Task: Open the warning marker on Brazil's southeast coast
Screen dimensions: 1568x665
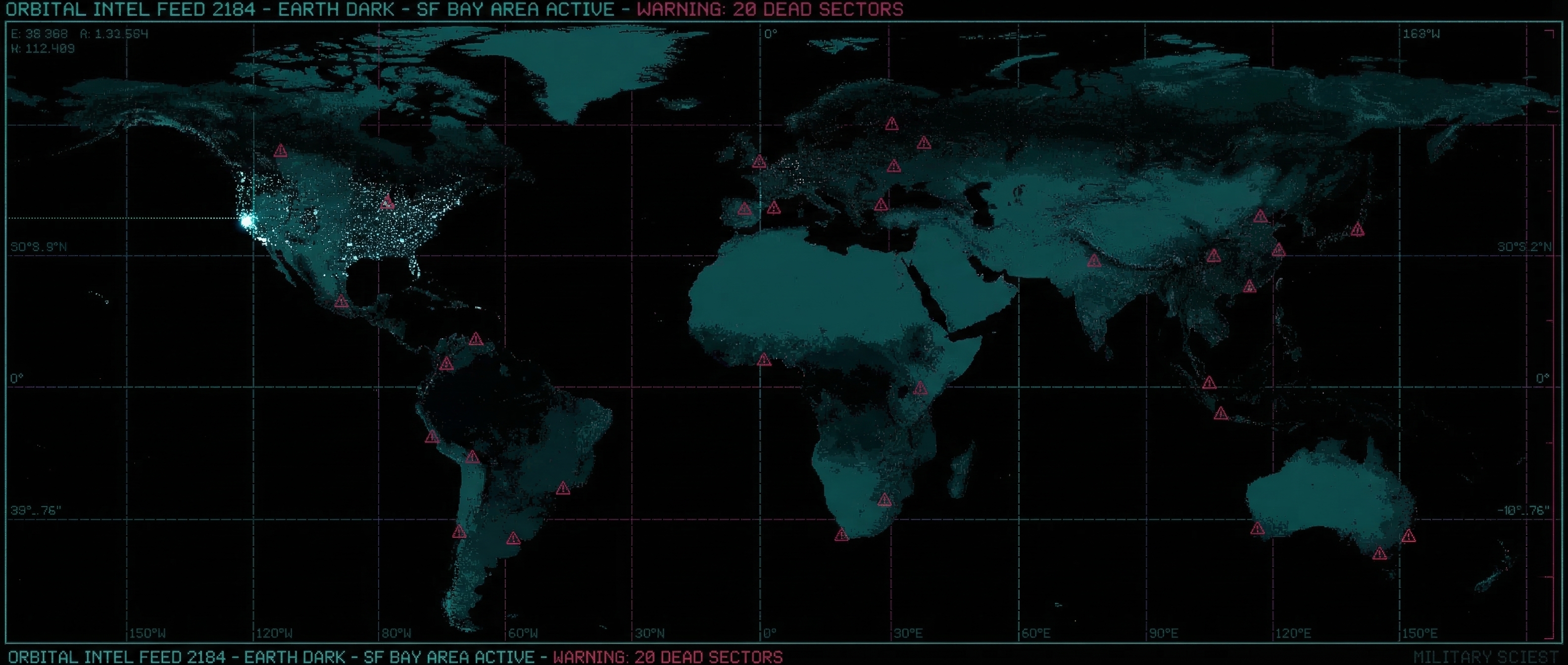Action: click(x=563, y=488)
